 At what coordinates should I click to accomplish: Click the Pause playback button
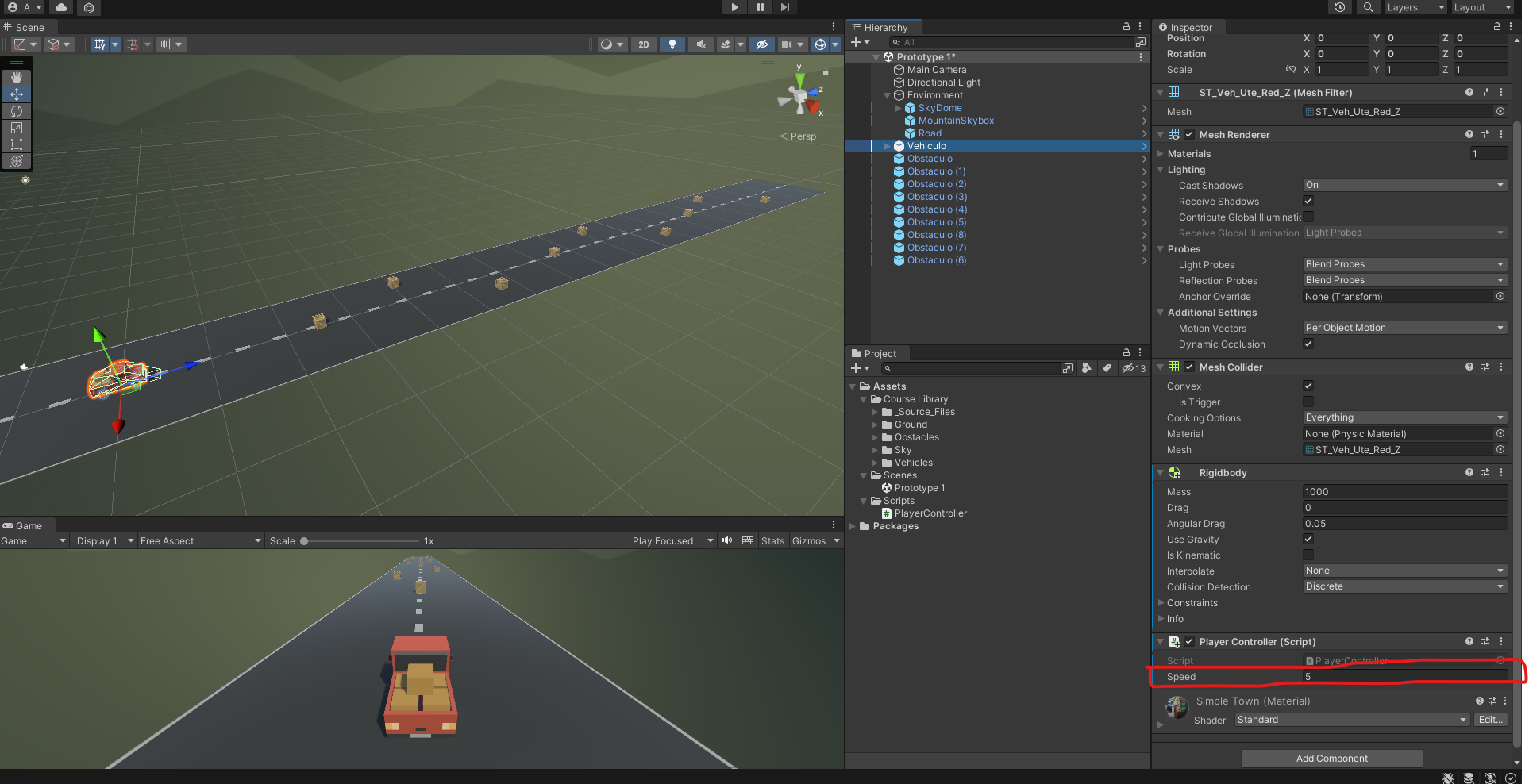coord(760,7)
